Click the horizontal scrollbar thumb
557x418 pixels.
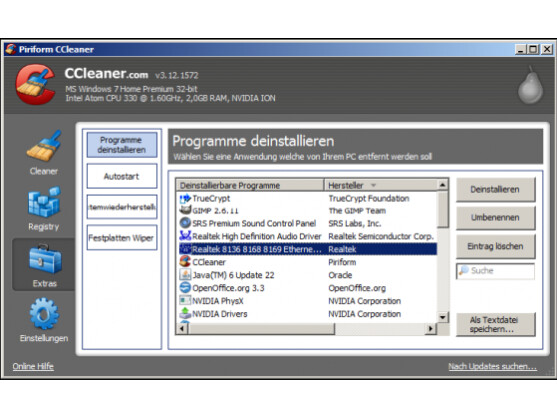(x=261, y=329)
